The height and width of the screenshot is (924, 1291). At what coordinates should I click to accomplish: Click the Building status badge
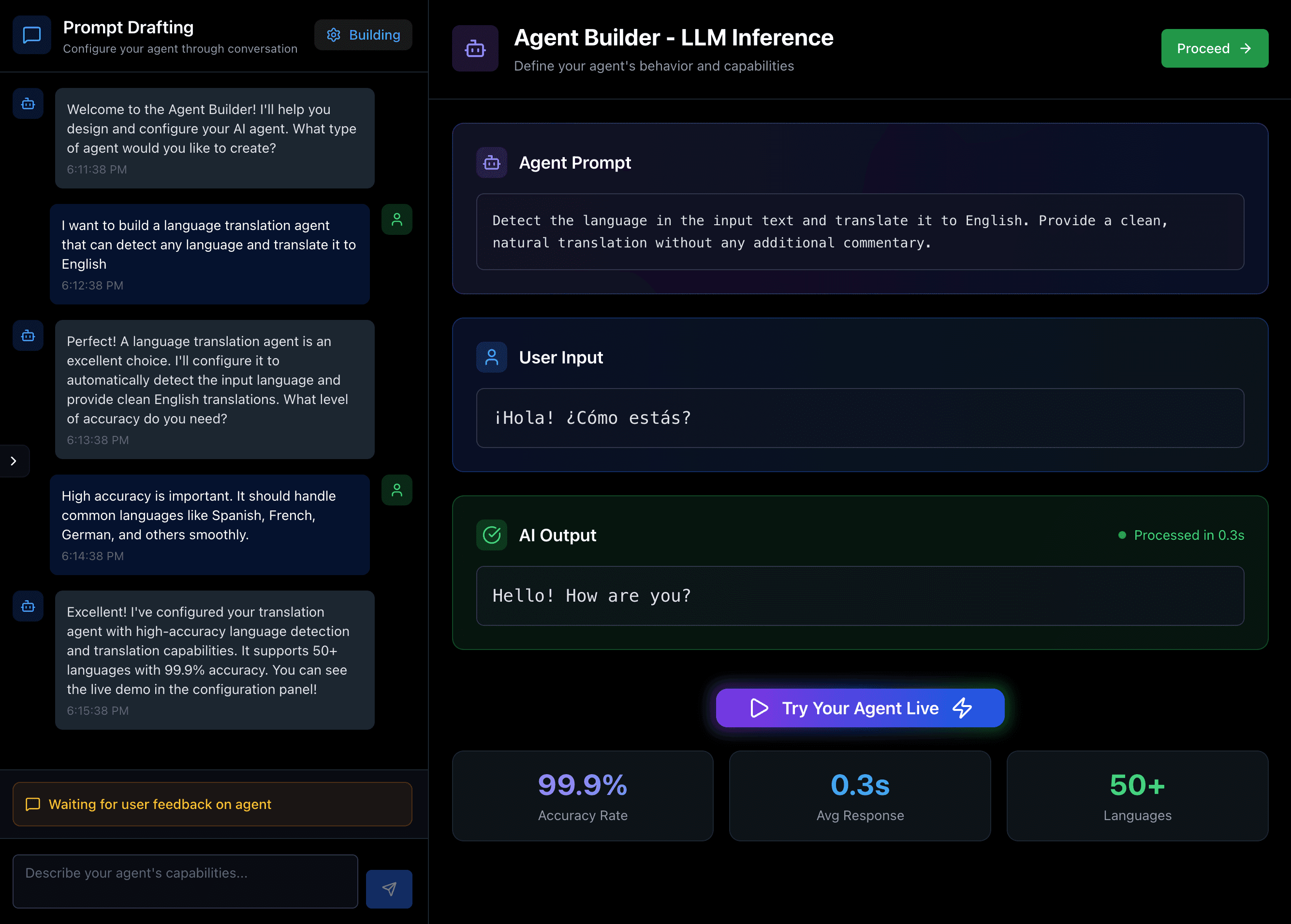coord(363,35)
